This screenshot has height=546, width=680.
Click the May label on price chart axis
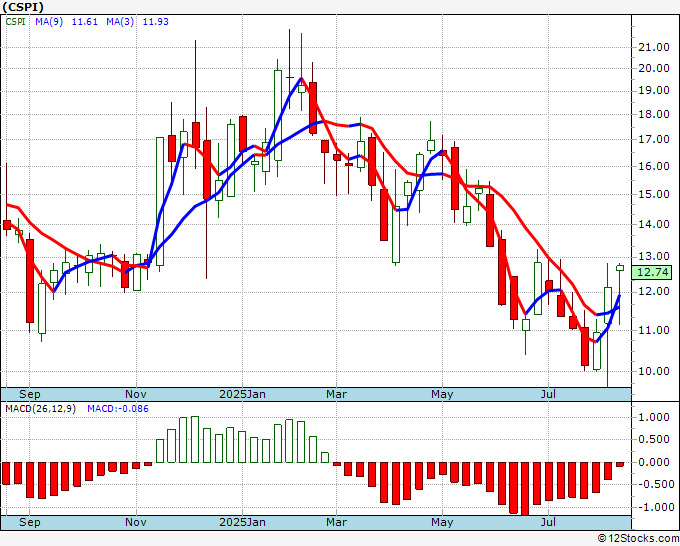coord(442,394)
